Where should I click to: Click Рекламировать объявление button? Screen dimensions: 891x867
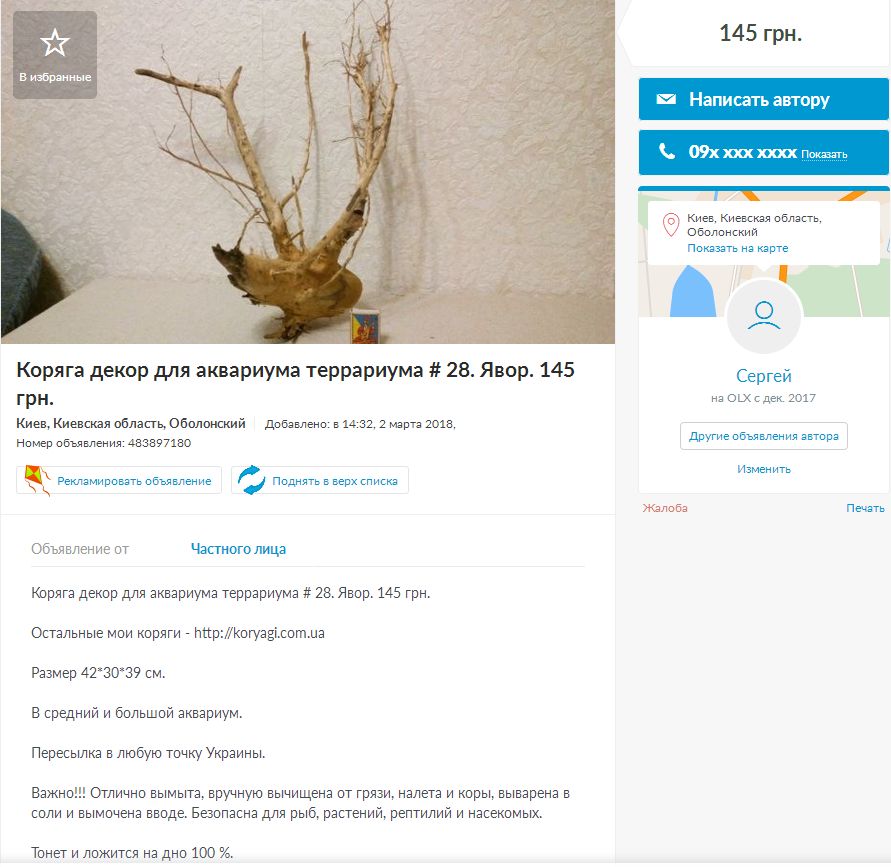tap(119, 481)
